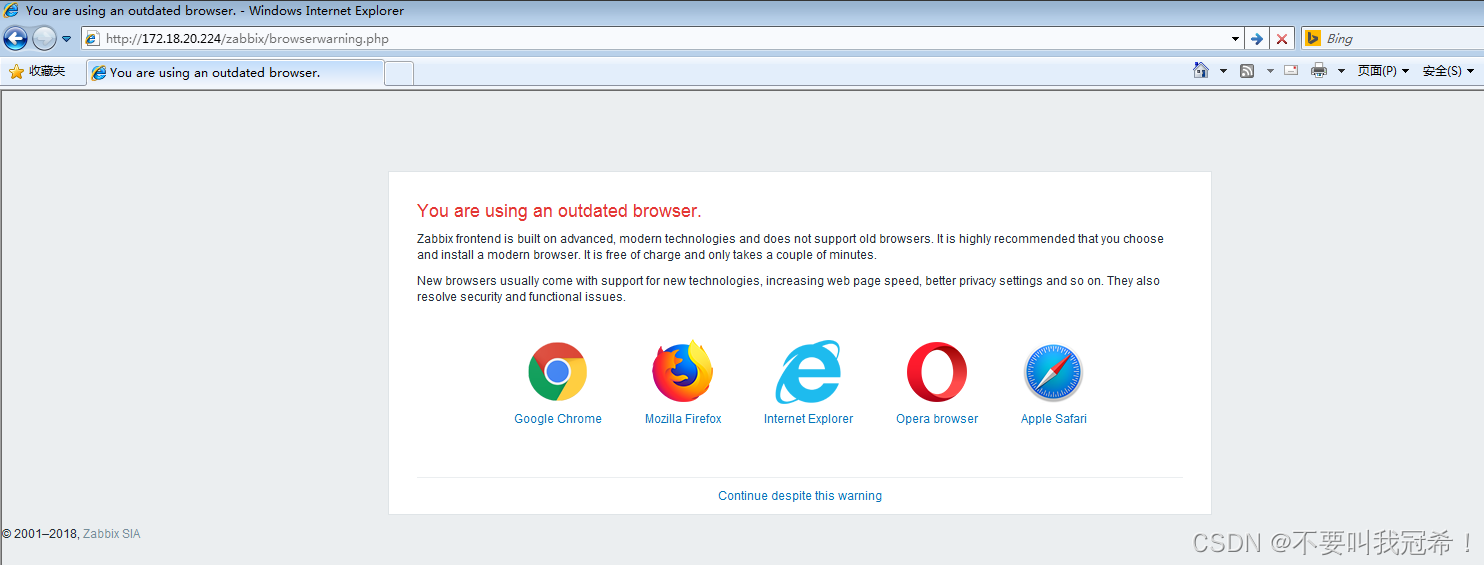Open Favorites (收藏夹) star button

[x=37, y=72]
